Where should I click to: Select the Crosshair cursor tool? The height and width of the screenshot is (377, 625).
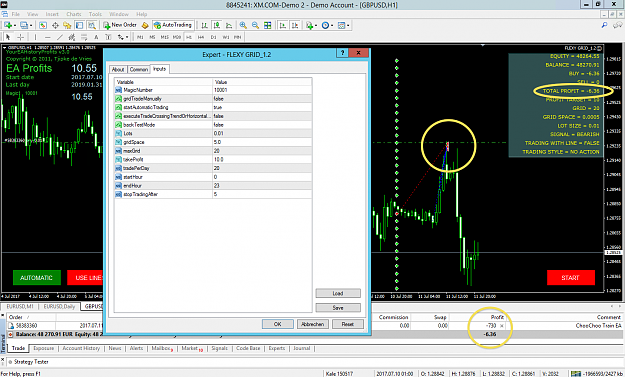click(20, 37)
